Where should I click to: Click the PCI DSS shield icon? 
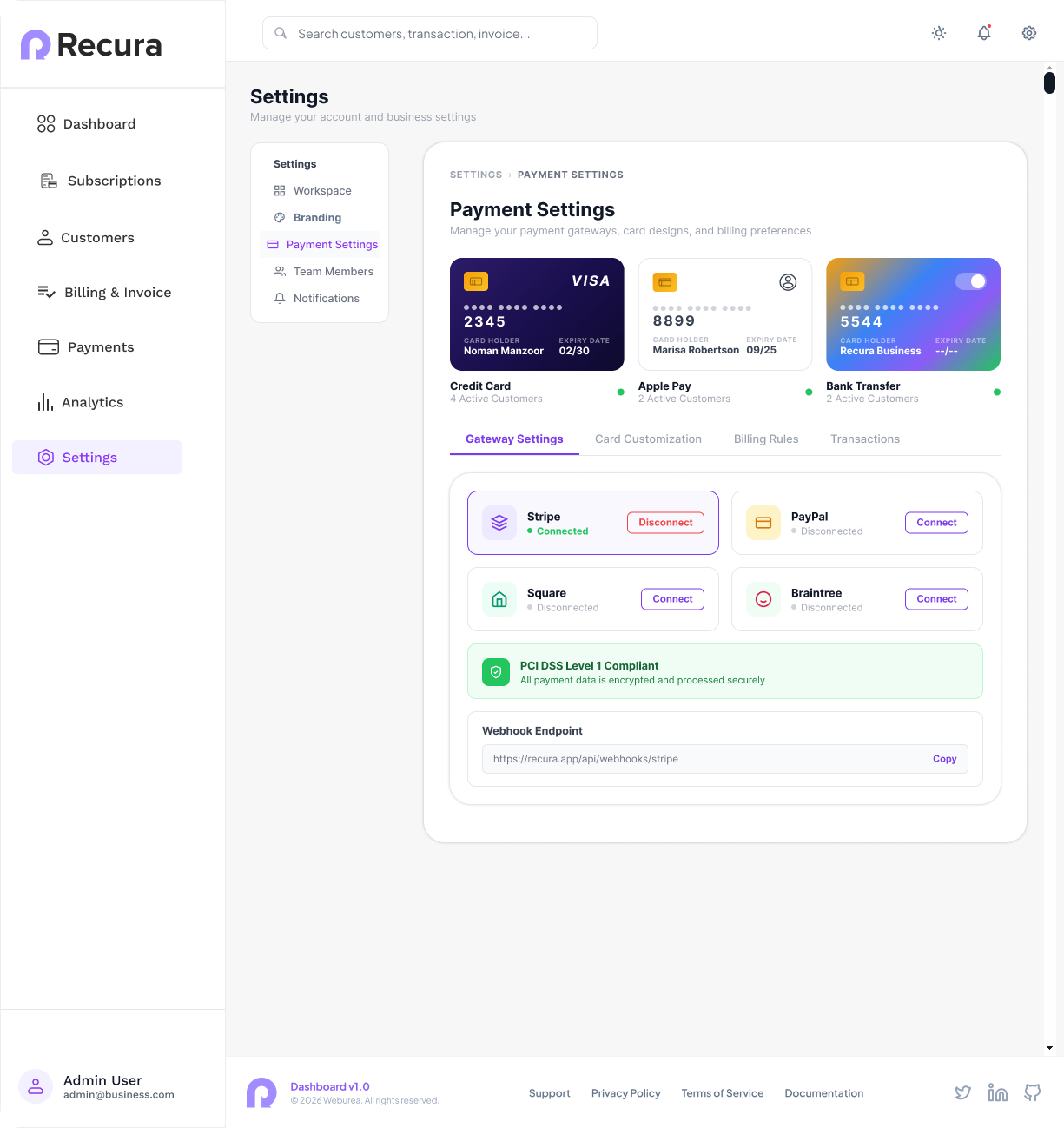point(496,672)
